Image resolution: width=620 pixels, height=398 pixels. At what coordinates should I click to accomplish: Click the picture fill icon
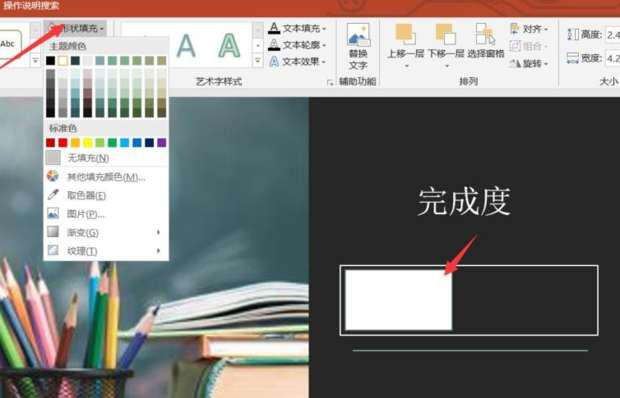tap(53, 213)
